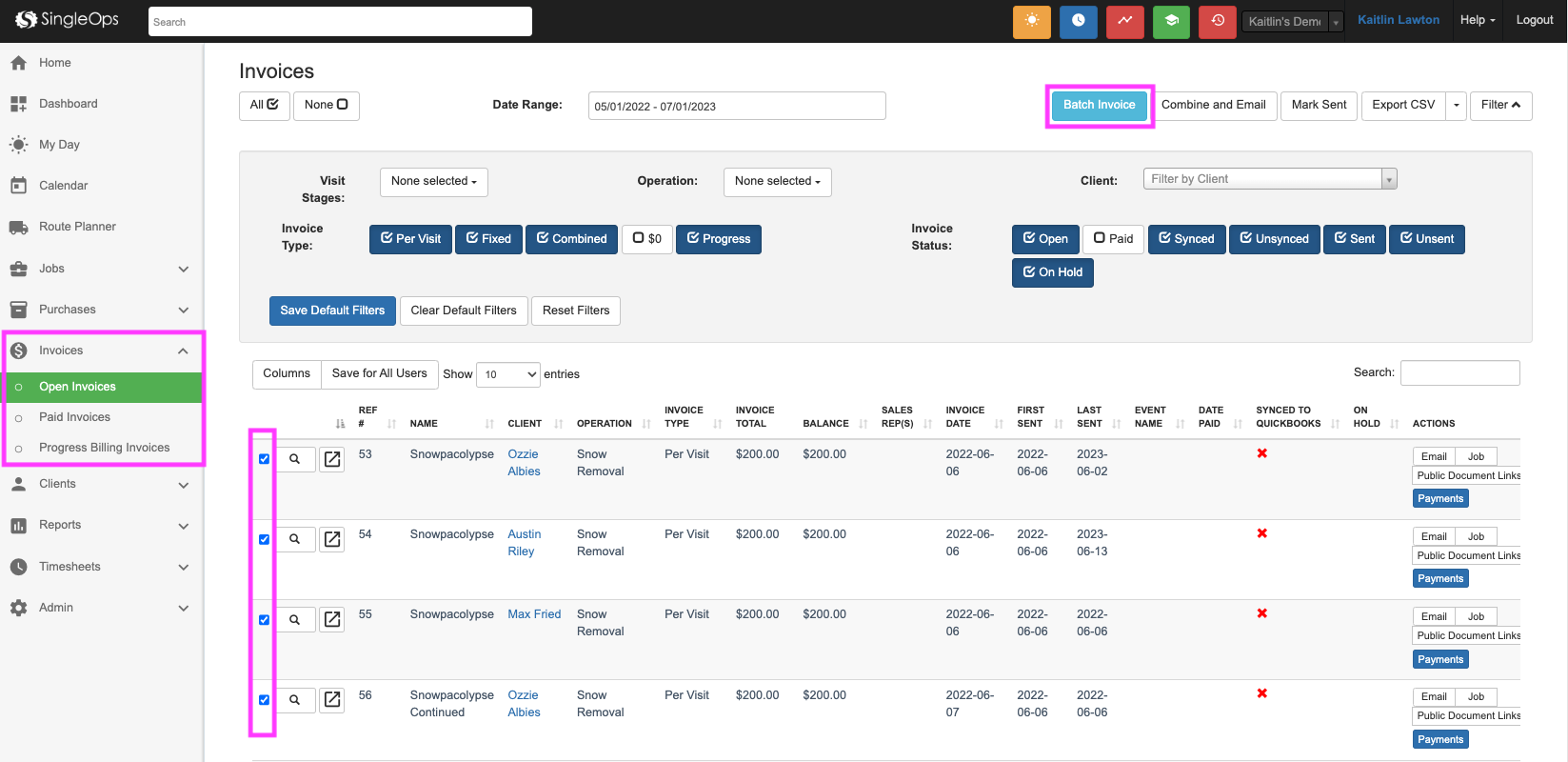Screen dimensions: 1568x762
Task: Open Paid Invoices in sidebar
Action: coord(74,417)
